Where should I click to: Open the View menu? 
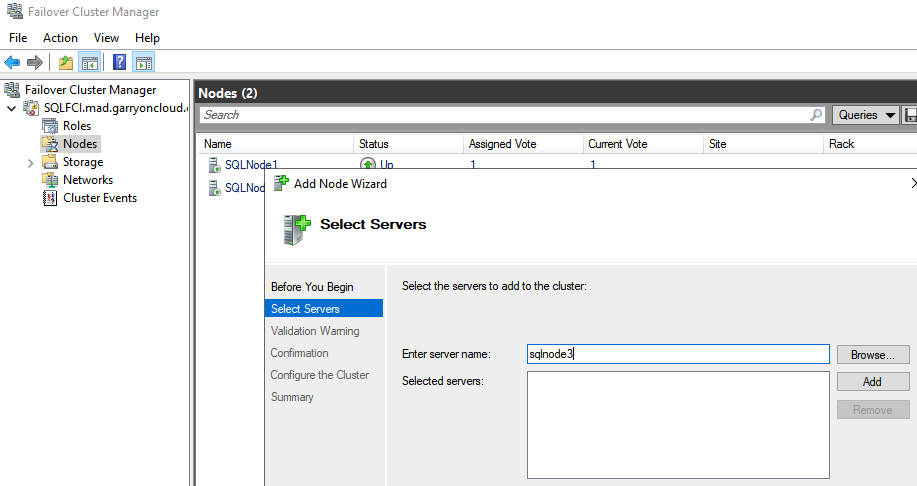pos(106,37)
